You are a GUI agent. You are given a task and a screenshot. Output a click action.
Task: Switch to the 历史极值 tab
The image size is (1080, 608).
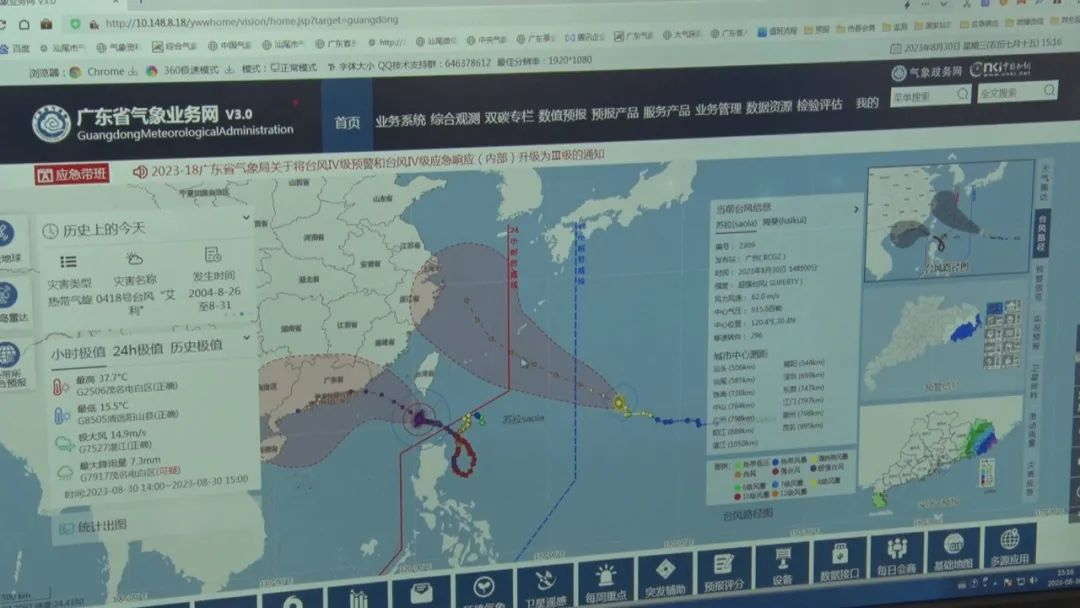tap(196, 346)
